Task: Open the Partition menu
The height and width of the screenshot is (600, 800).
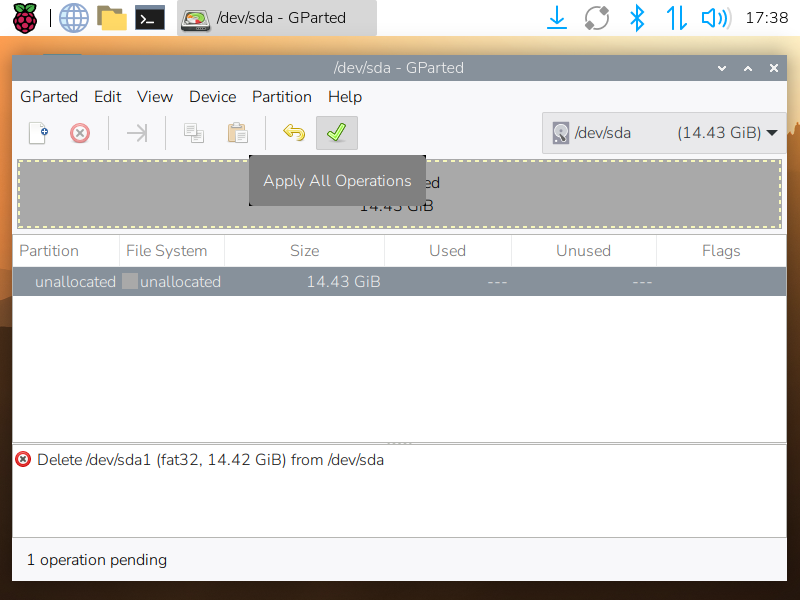Action: pyautogui.click(x=281, y=97)
